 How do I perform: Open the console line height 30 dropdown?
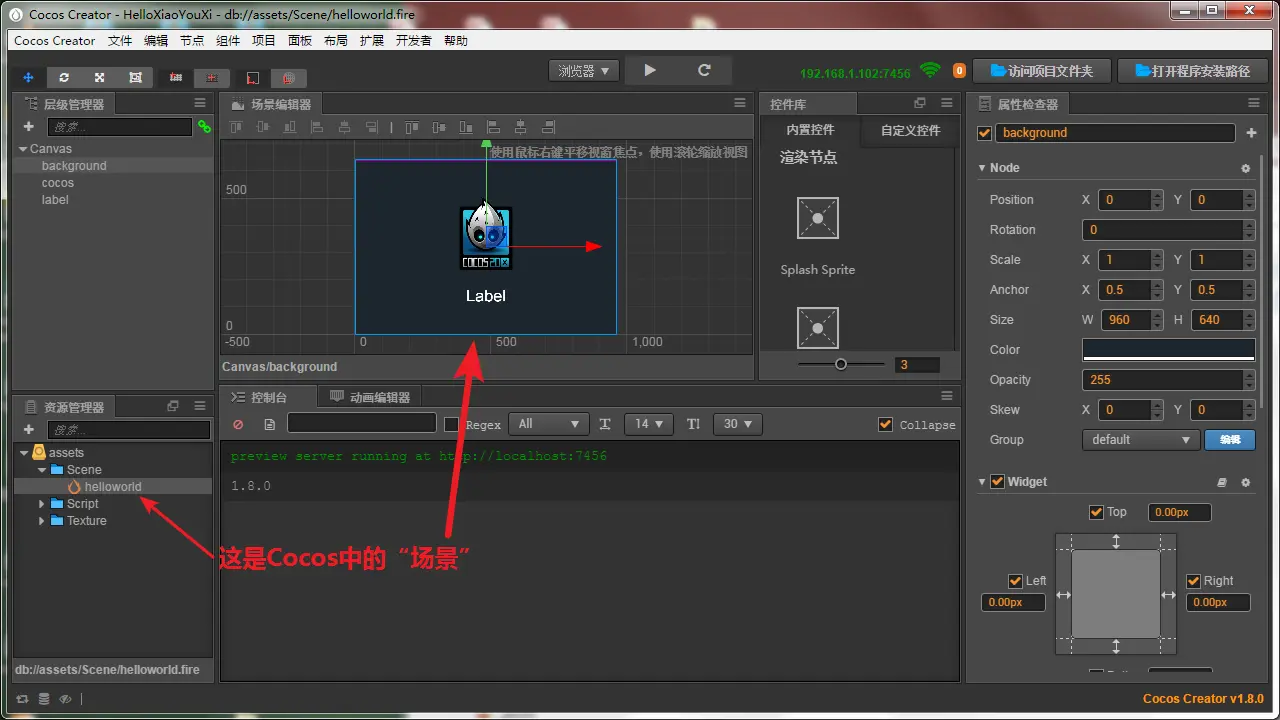point(738,424)
